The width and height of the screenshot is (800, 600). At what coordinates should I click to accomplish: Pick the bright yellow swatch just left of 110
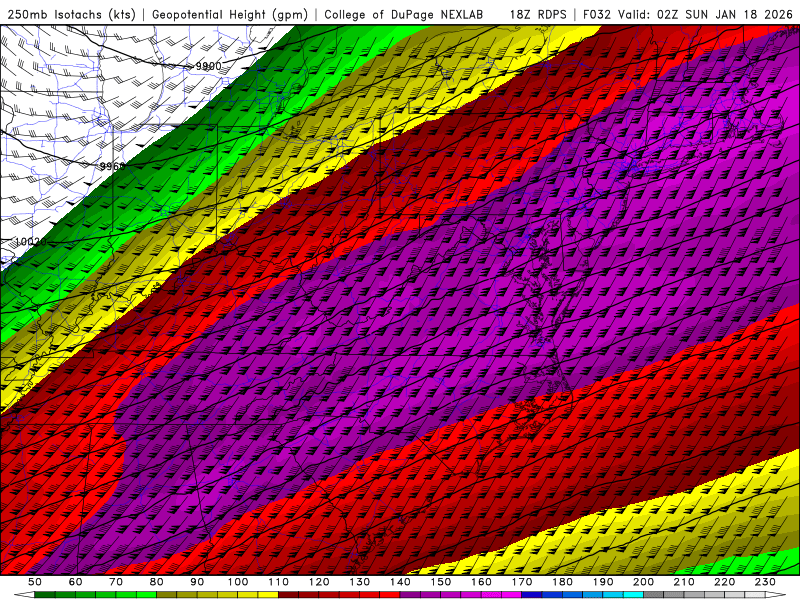click(268, 594)
